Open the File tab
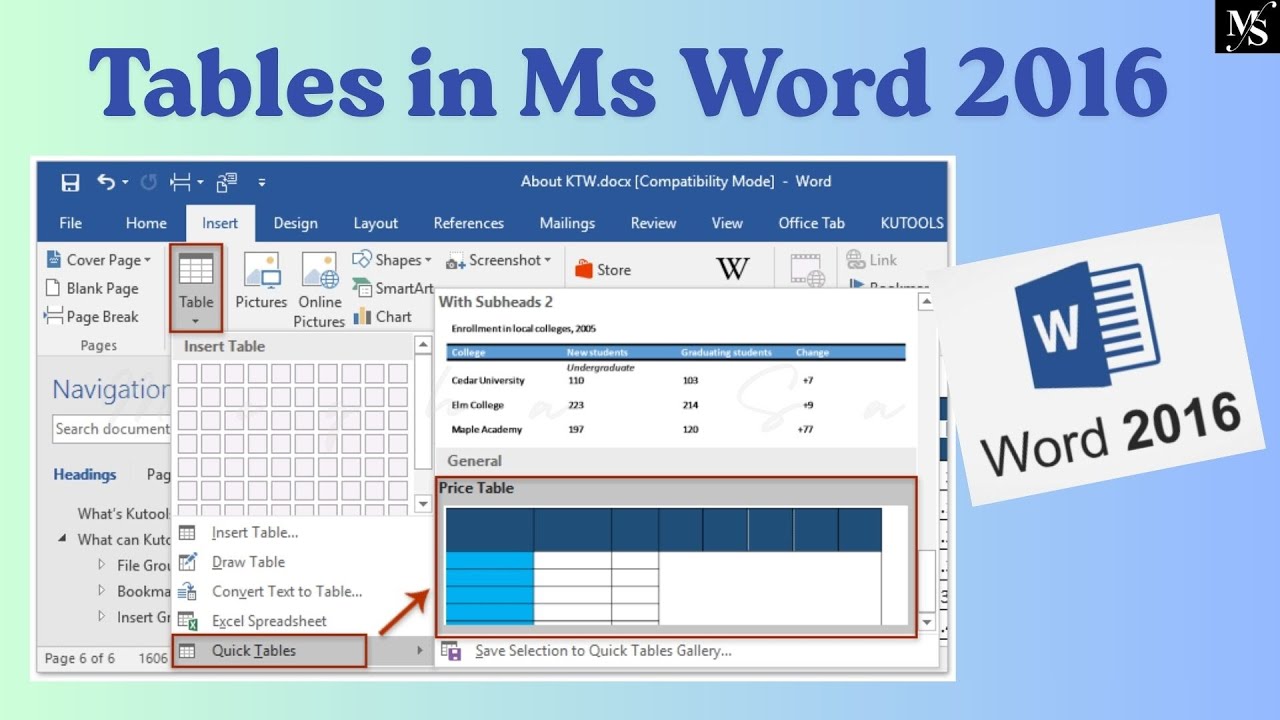1280x720 pixels. coord(71,223)
